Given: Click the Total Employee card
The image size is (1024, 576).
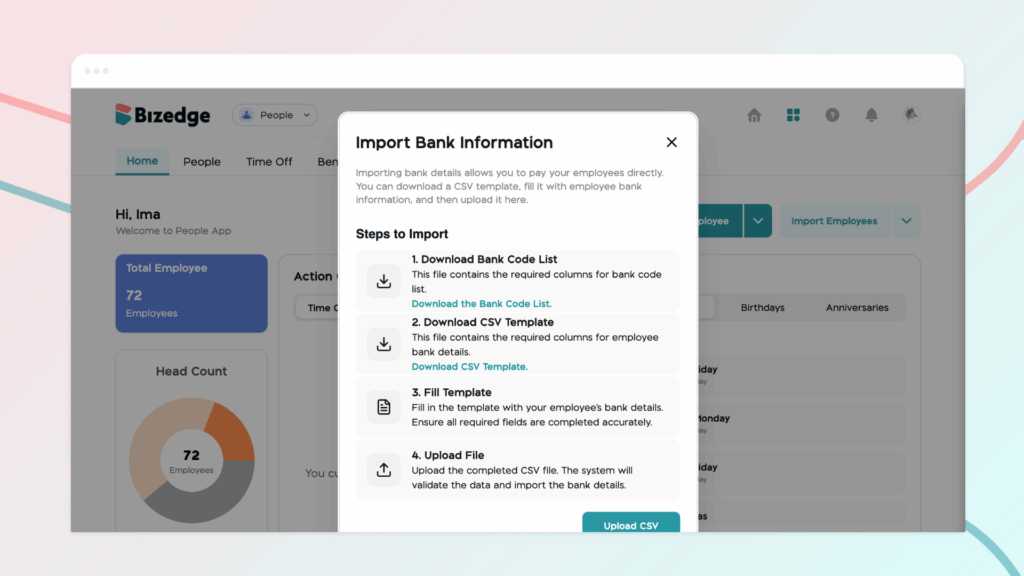Looking at the screenshot, I should [x=191, y=292].
